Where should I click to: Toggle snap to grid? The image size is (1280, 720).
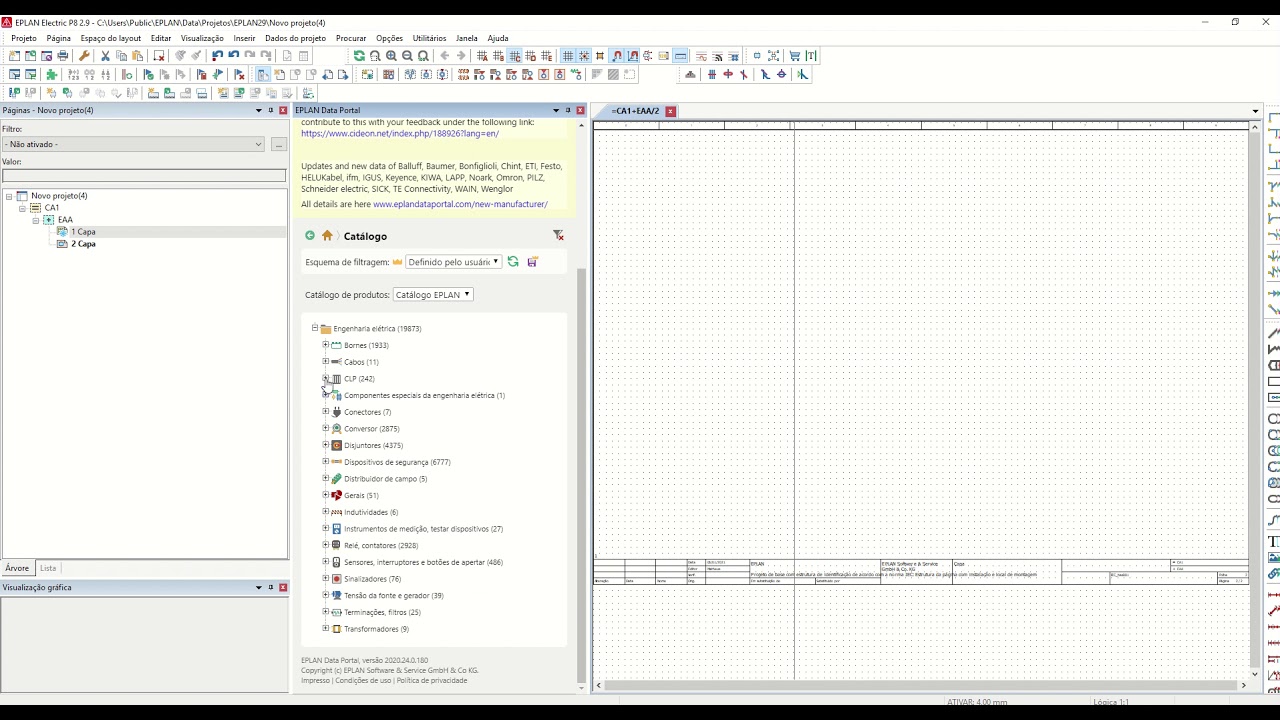tap(584, 56)
